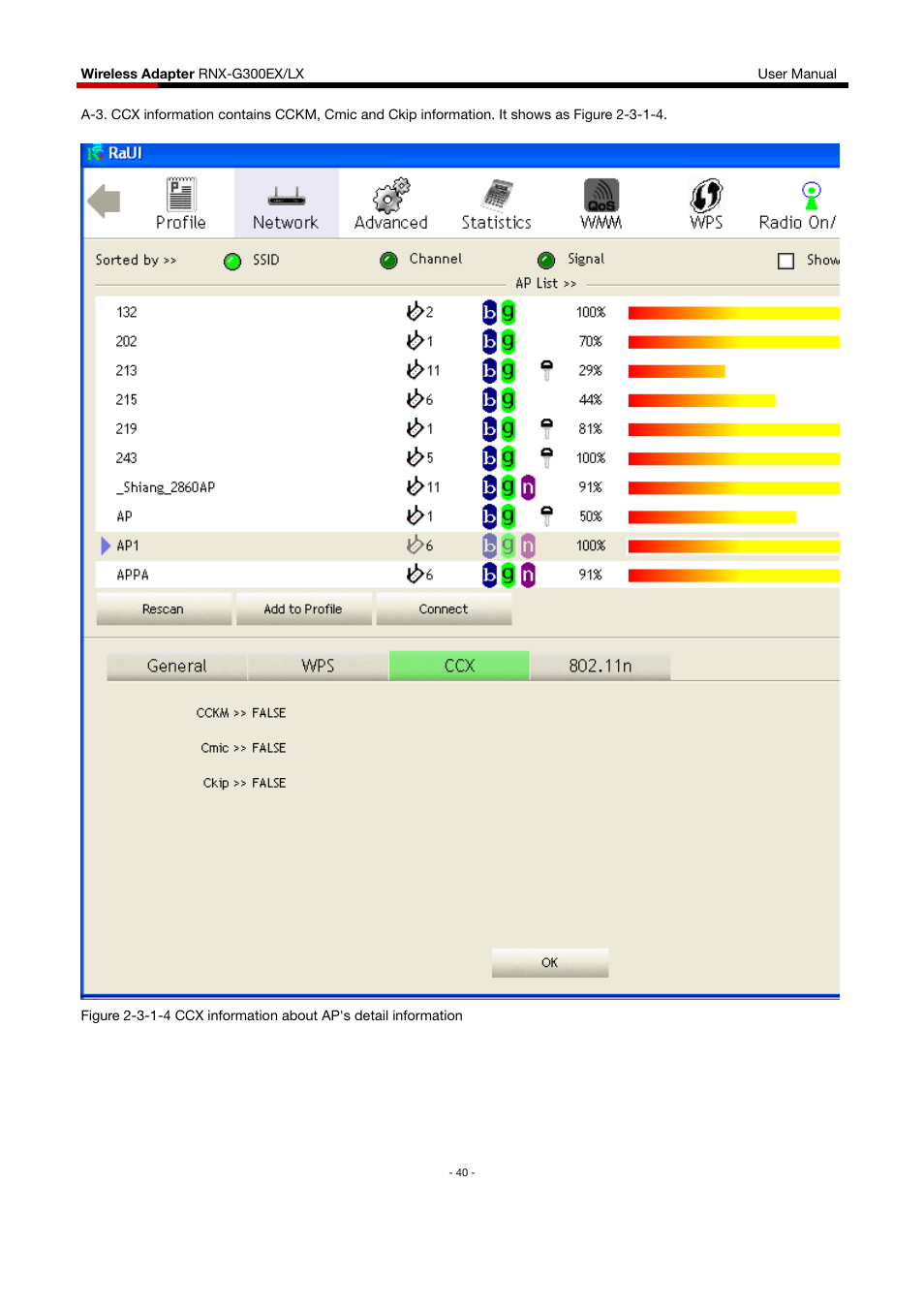Click the key icon on AP row

click(547, 516)
